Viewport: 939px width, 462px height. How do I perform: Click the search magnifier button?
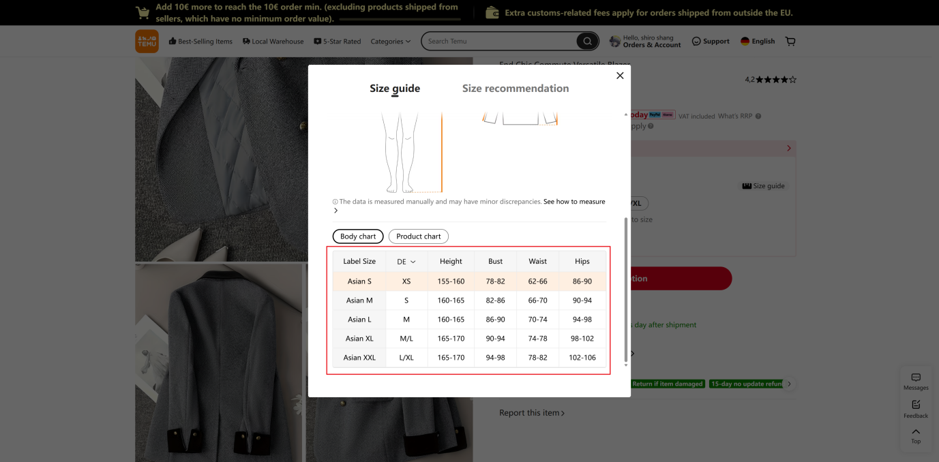tap(587, 41)
